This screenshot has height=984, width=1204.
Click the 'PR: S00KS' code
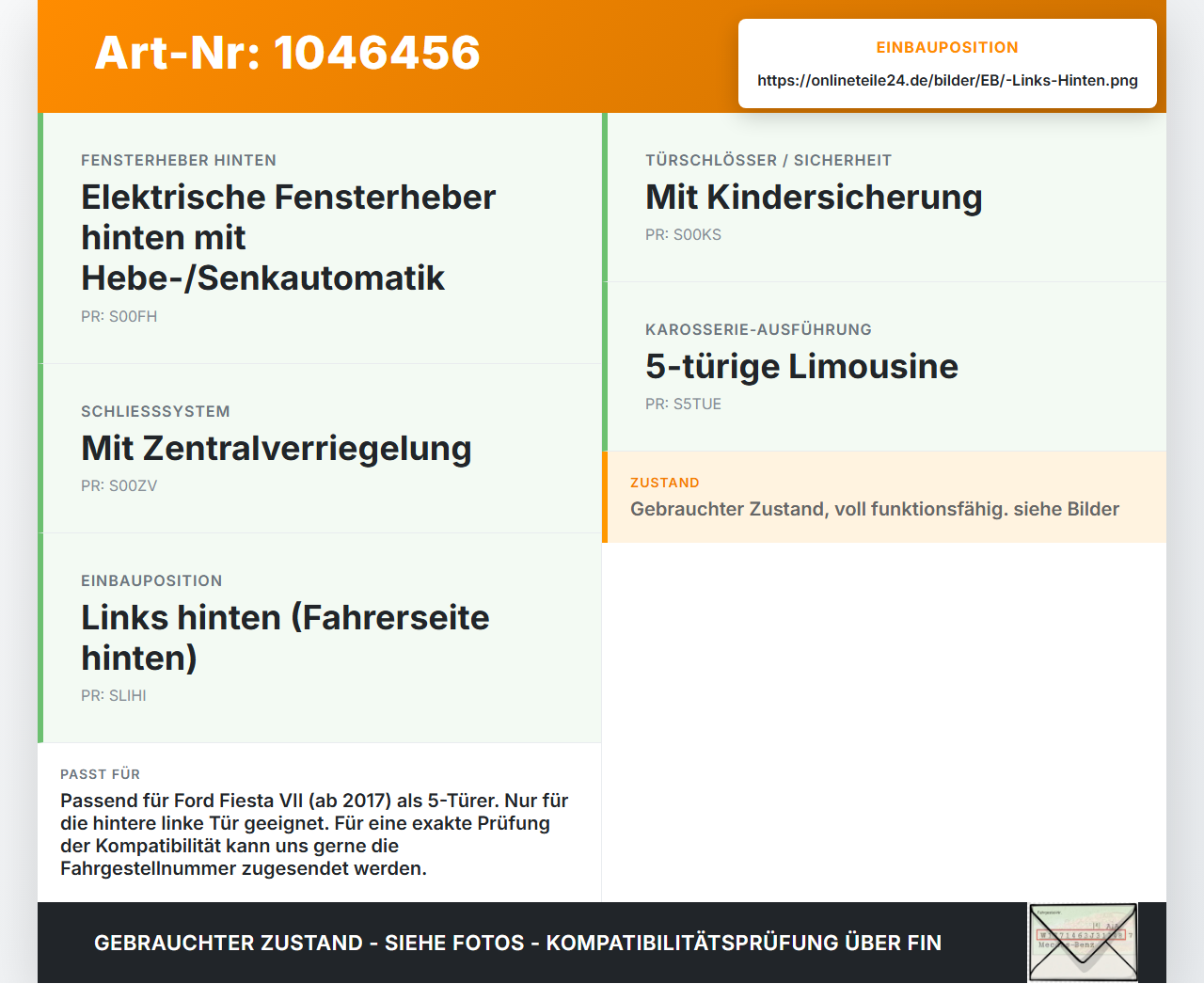(683, 235)
